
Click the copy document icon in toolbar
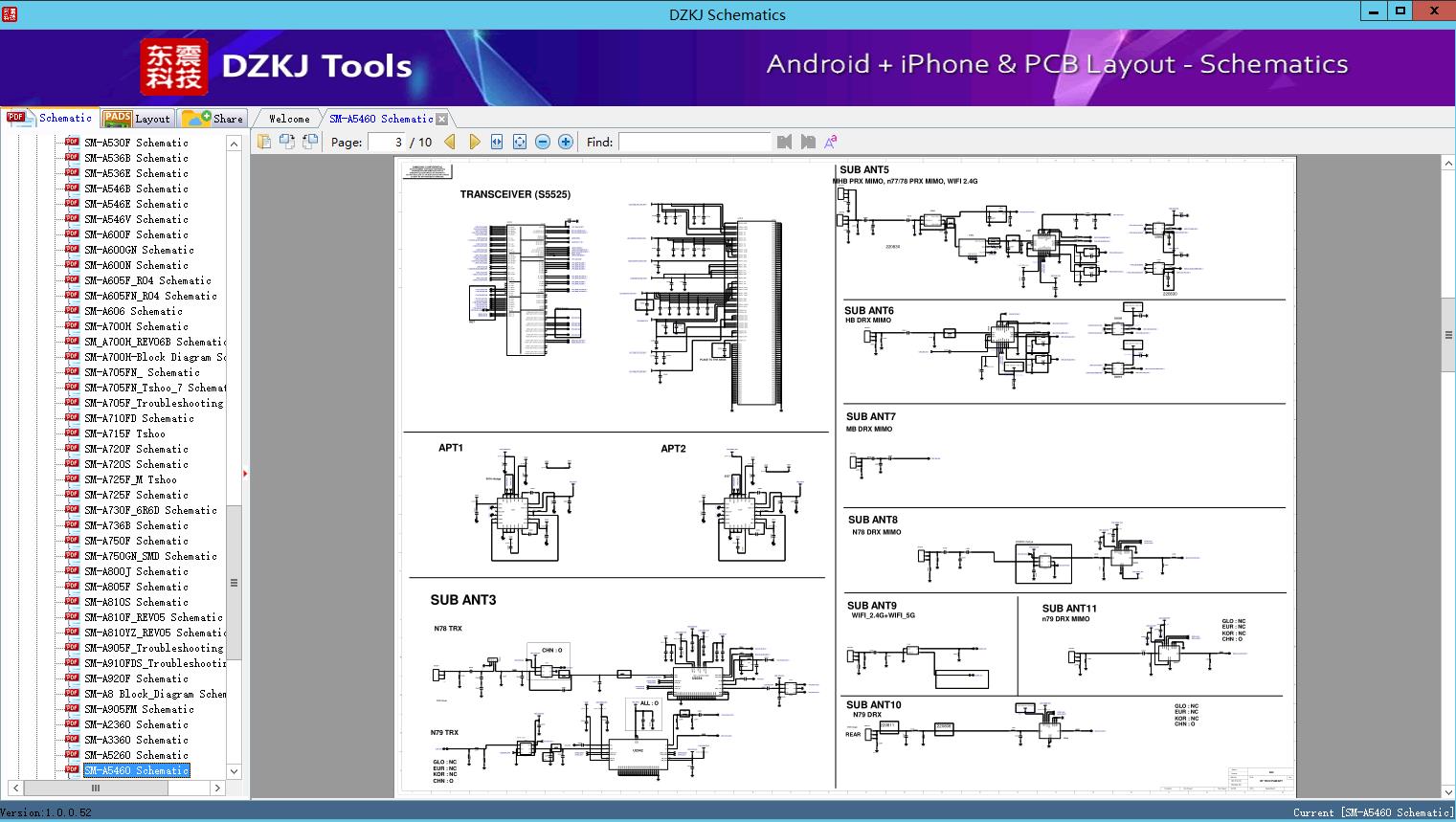click(263, 142)
